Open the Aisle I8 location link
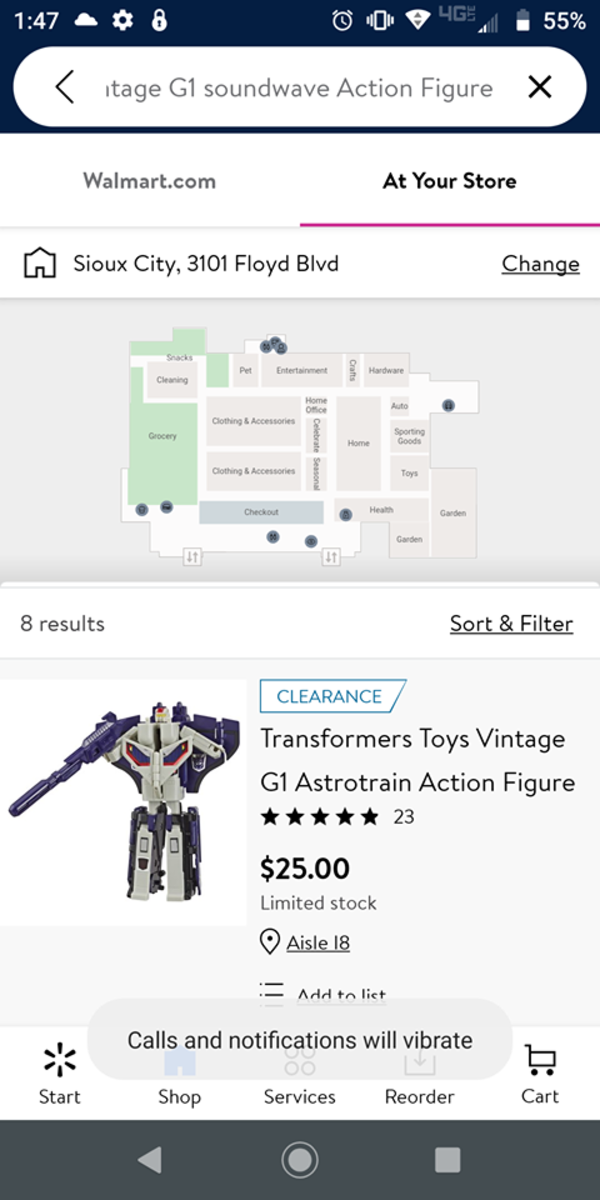 [x=318, y=942]
